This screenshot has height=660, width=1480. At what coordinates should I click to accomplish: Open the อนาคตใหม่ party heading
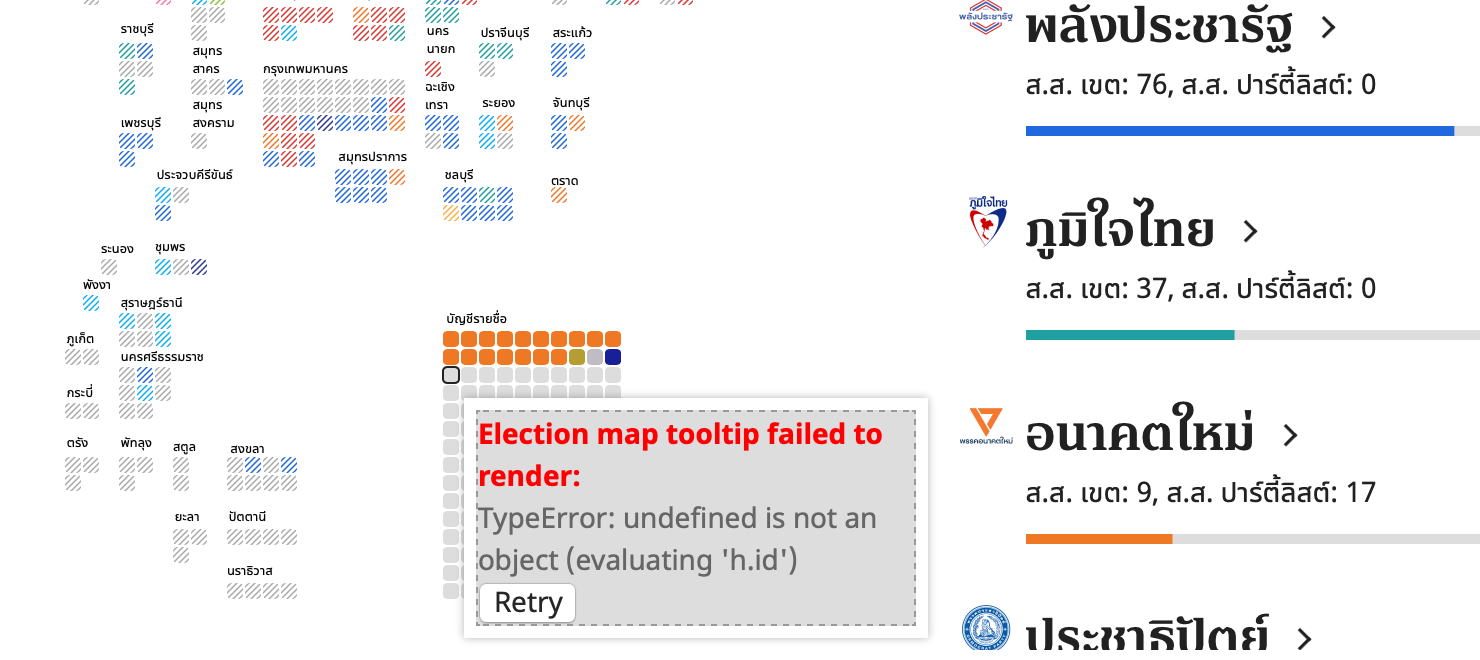(1140, 434)
